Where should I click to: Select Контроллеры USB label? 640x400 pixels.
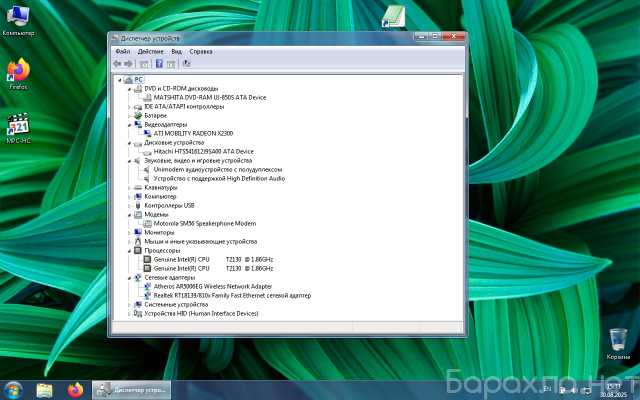[x=169, y=206]
